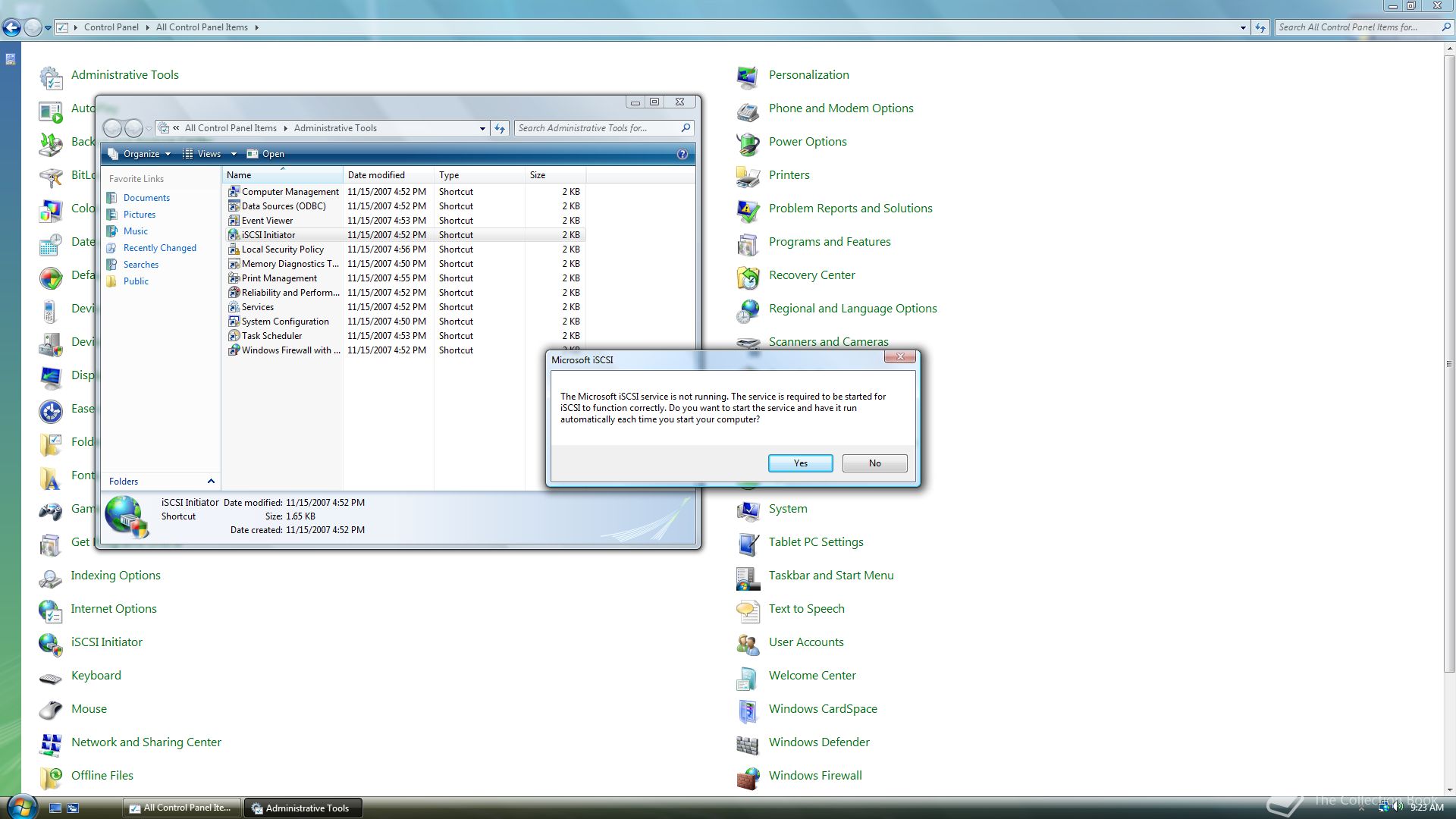Screen dimensions: 1456x819
Task: Select the Services shortcut
Action: coord(257,307)
